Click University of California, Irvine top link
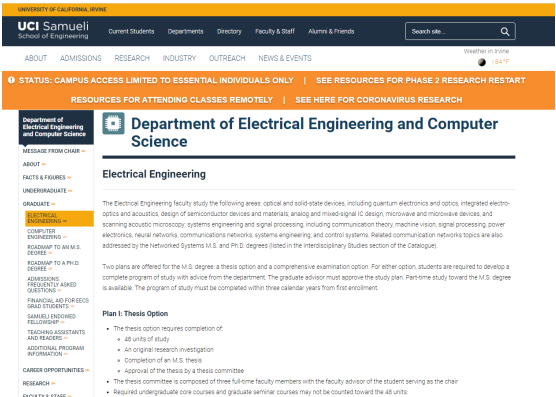Screen dimensions: 556x397 62,9
